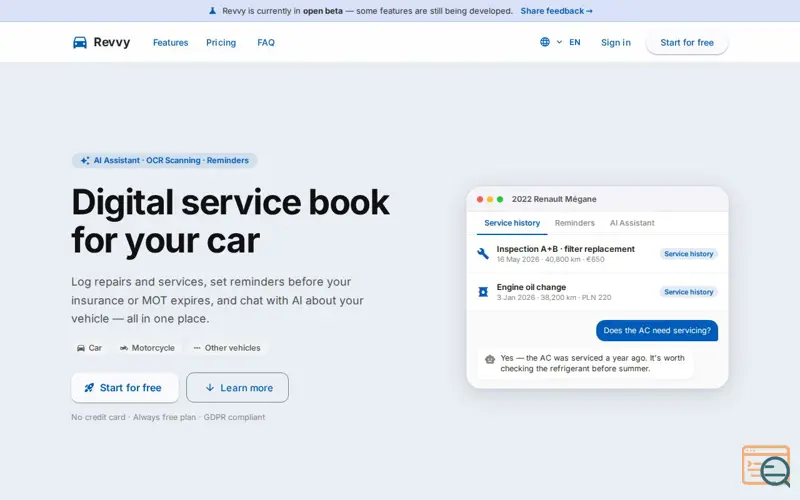Click the AI Assistant · OCR Scanning · Reminders badge

click(164, 160)
